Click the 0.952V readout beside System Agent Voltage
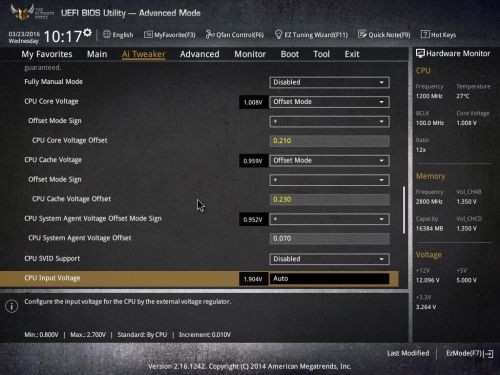This screenshot has width=500, height=375. (253, 220)
